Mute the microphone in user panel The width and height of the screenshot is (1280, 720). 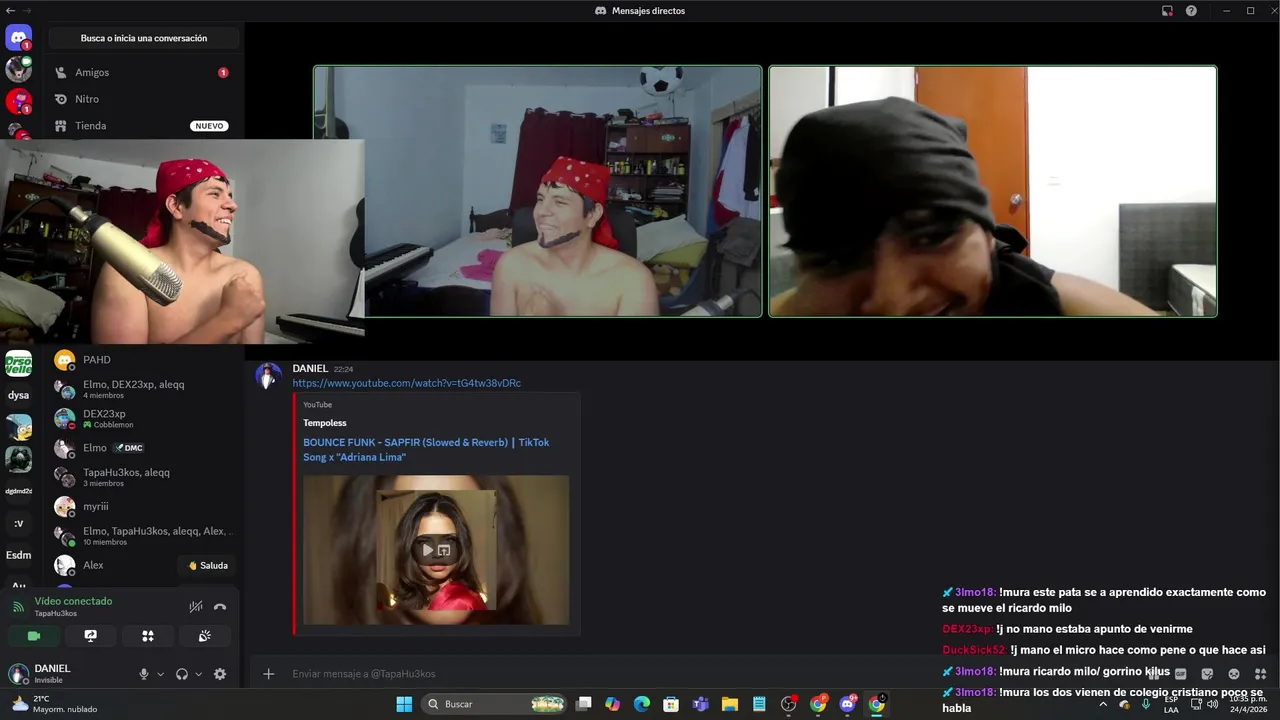pyautogui.click(x=144, y=674)
